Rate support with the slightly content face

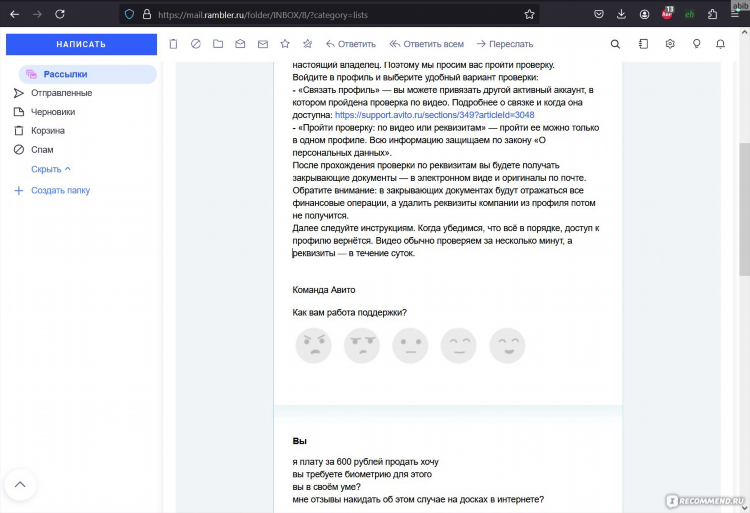tap(459, 346)
